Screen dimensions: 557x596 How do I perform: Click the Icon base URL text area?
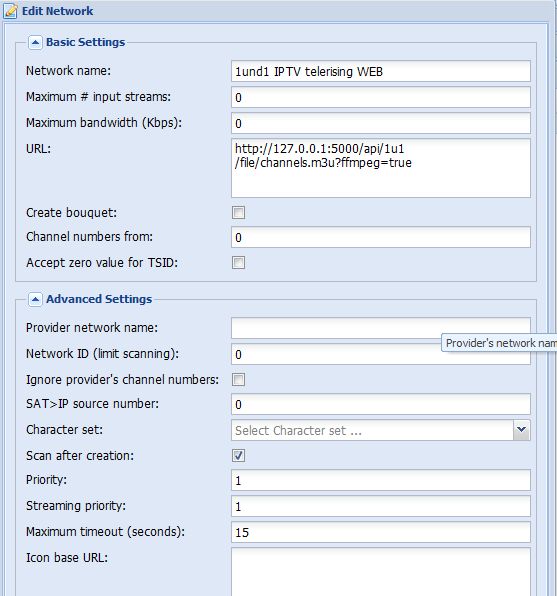[381, 572]
